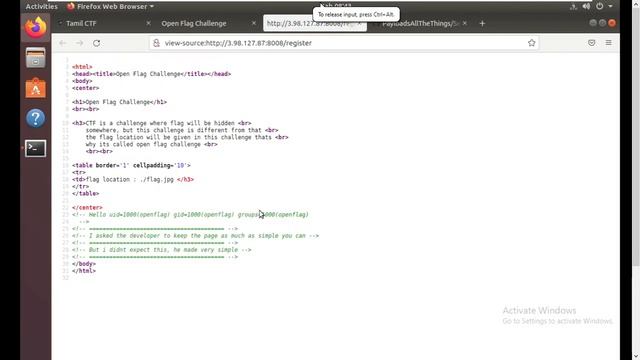This screenshot has width=640, height=360.
Task: Click the 'the flag location will be given' line
Action: point(187,137)
